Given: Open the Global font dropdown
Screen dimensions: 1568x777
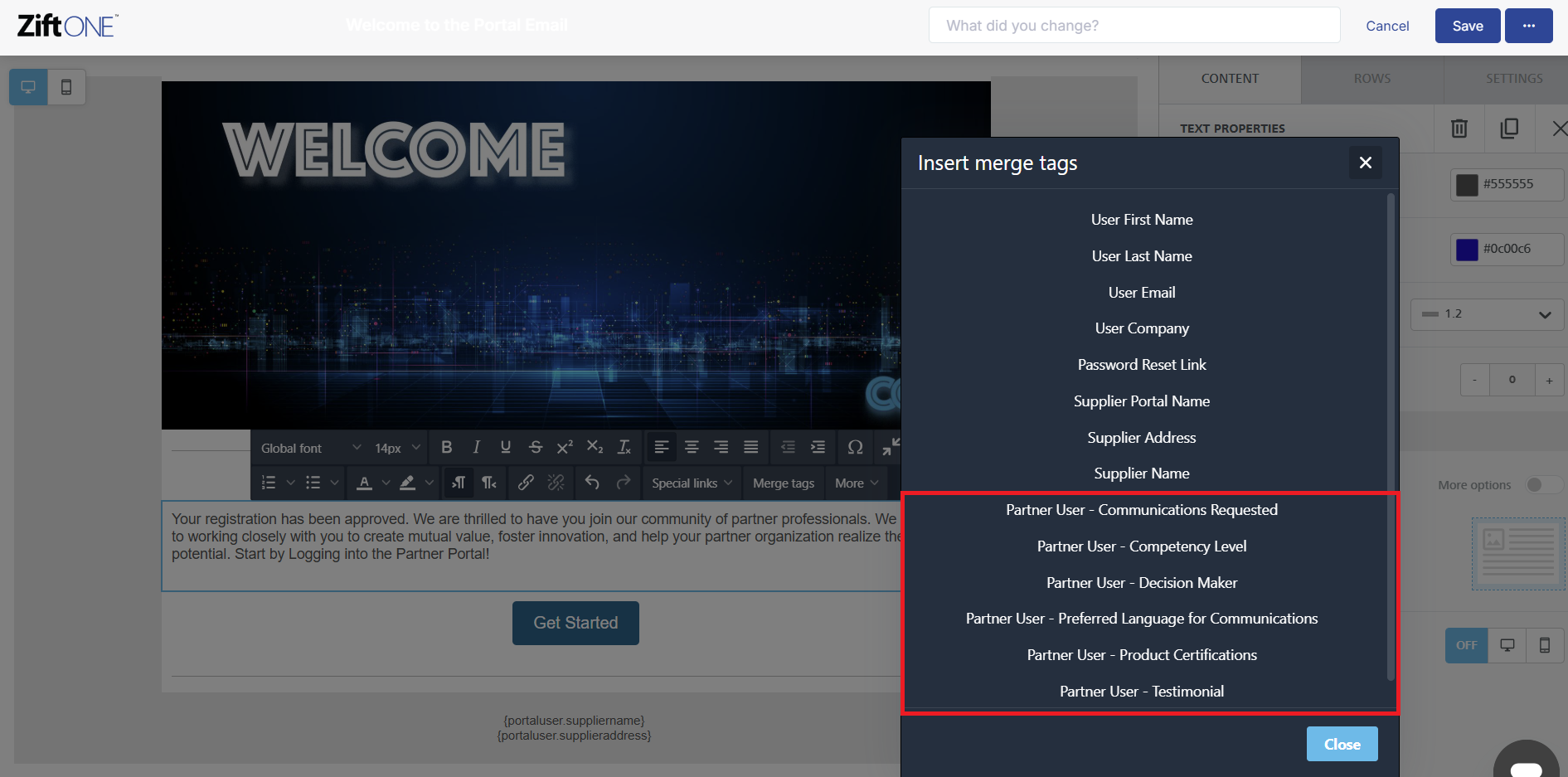Looking at the screenshot, I should (x=311, y=448).
